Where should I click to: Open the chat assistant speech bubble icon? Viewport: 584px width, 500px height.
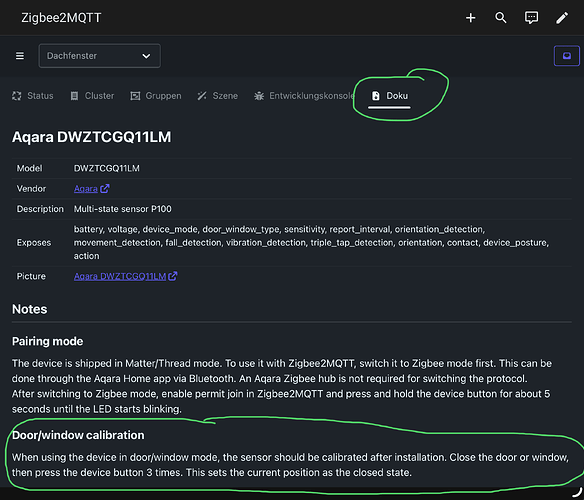click(x=531, y=18)
